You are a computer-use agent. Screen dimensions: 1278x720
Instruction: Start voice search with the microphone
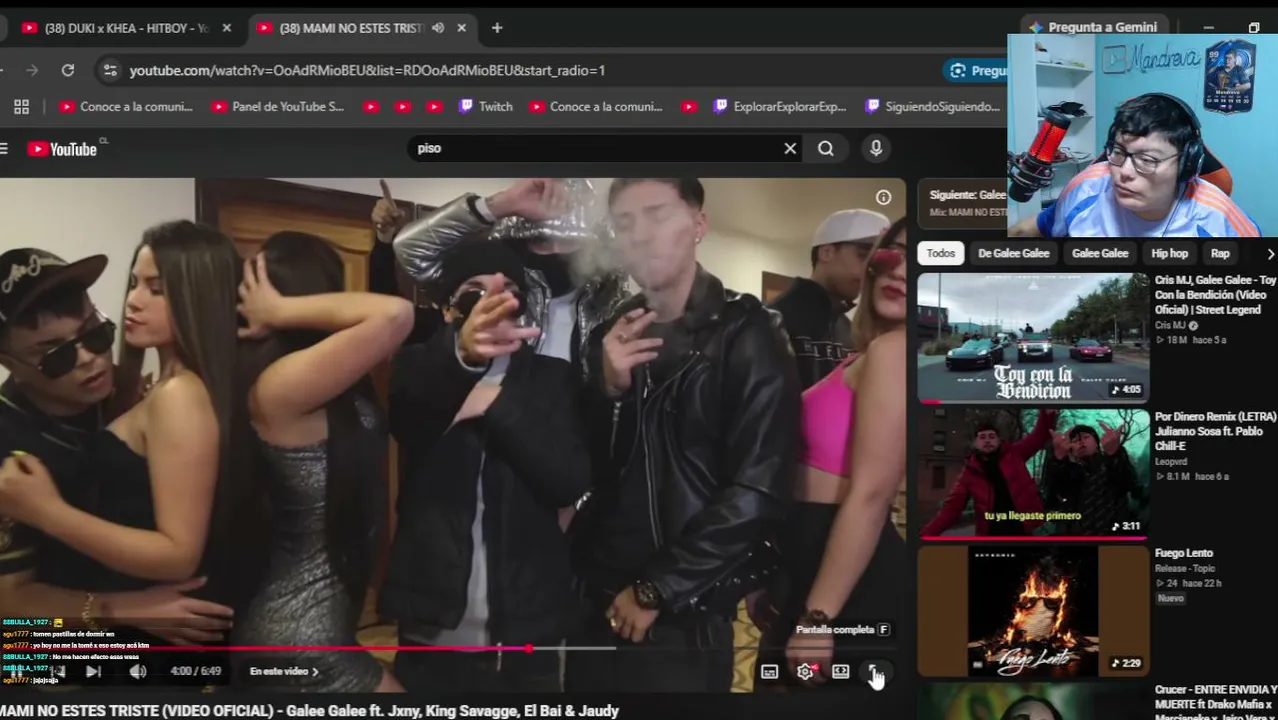pyautogui.click(x=876, y=148)
